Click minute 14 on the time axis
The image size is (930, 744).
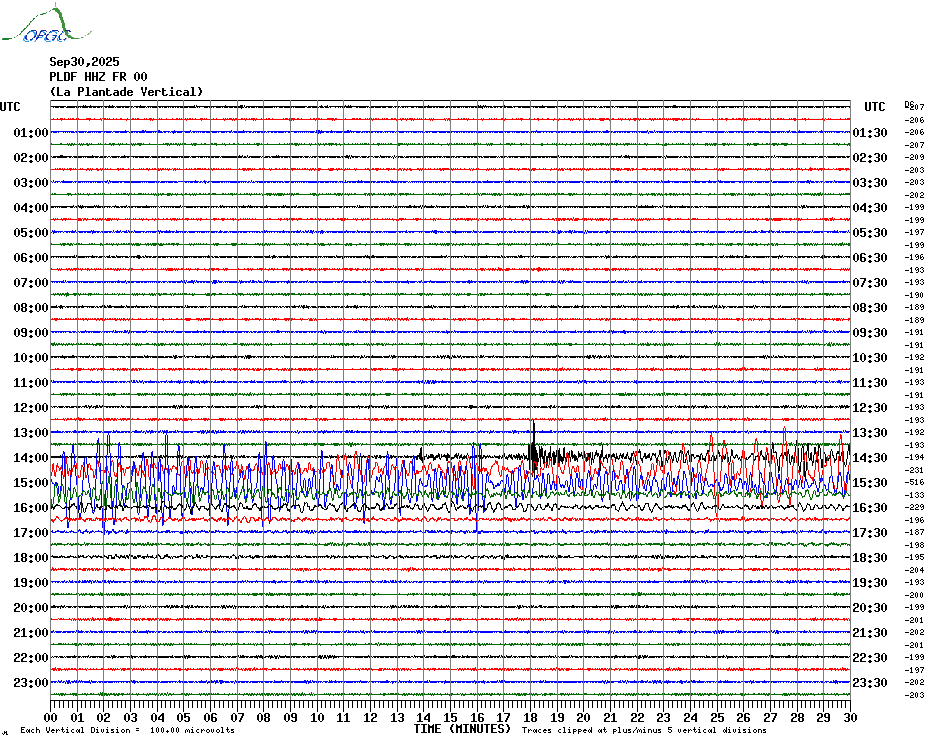click(424, 718)
